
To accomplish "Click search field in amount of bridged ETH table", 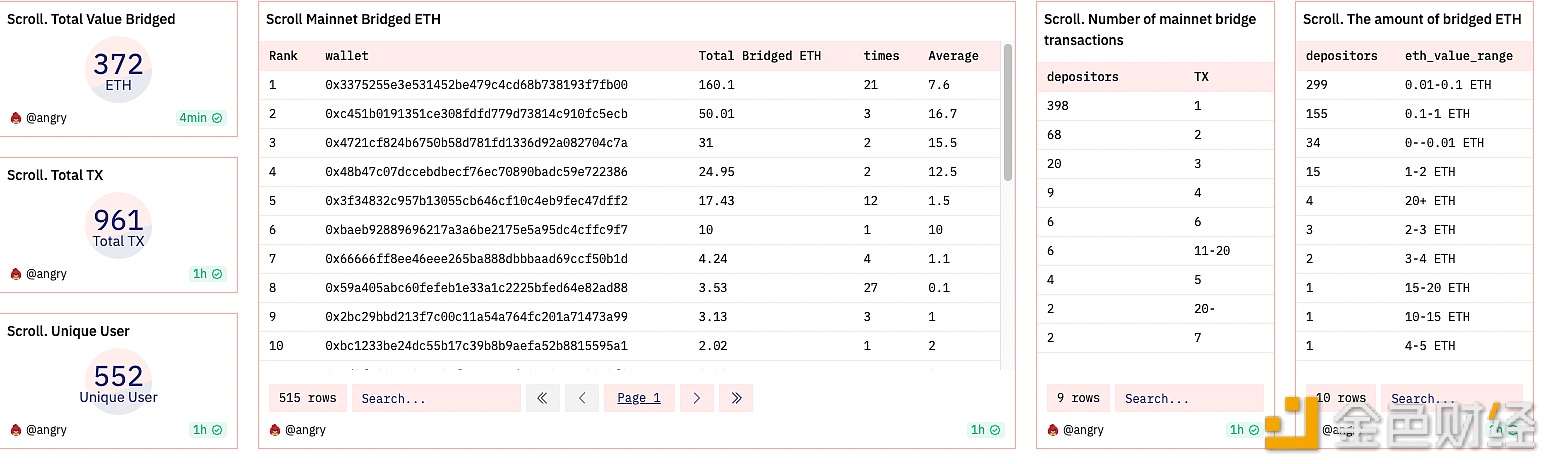I will coord(1452,398).
